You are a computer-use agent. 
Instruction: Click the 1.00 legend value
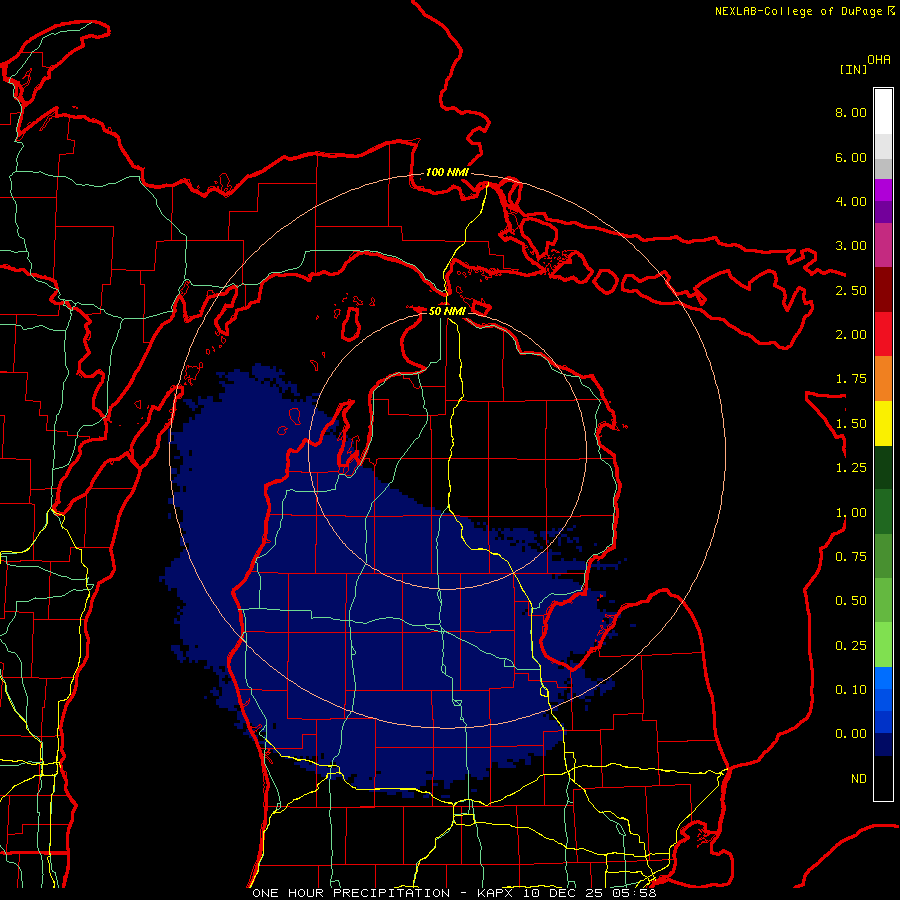coord(851,513)
